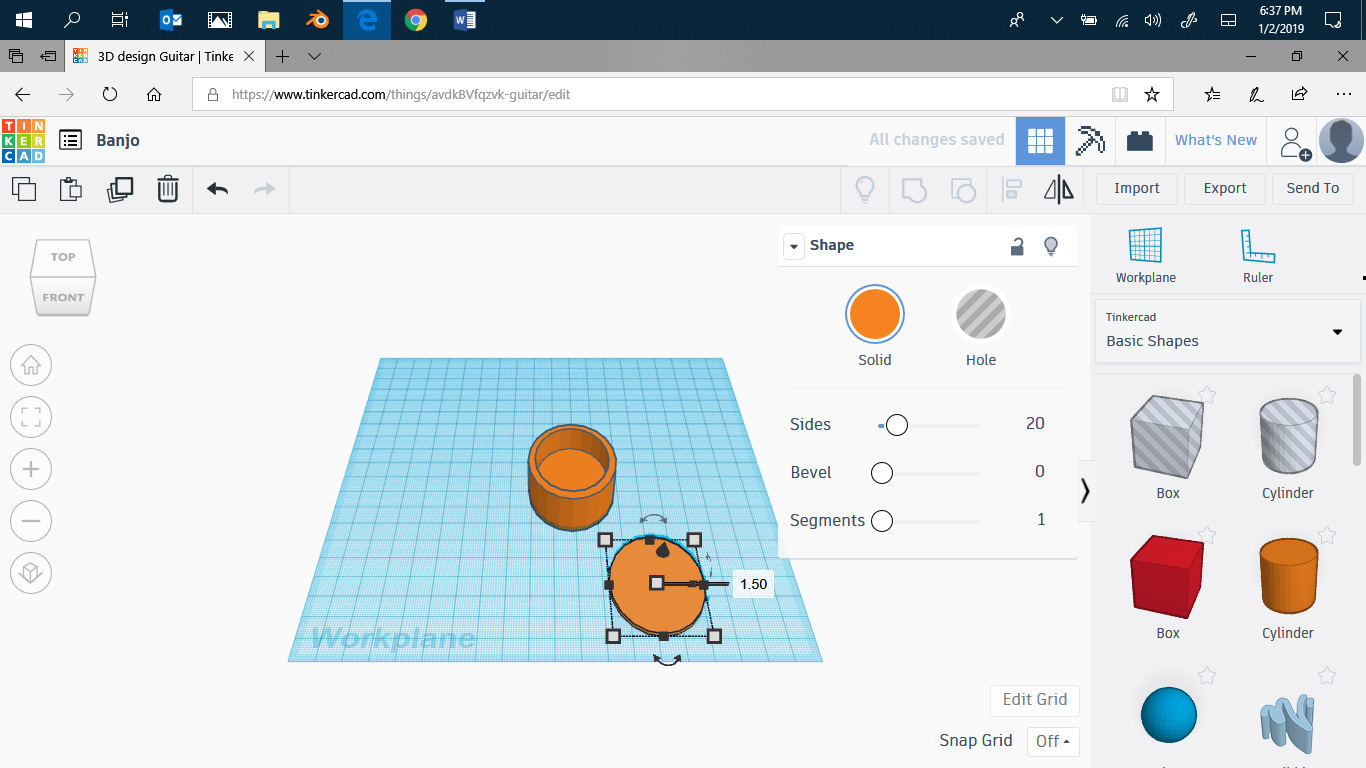This screenshot has height=768, width=1366.
Task: Click the FRONT face of view cube
Action: click(x=63, y=297)
